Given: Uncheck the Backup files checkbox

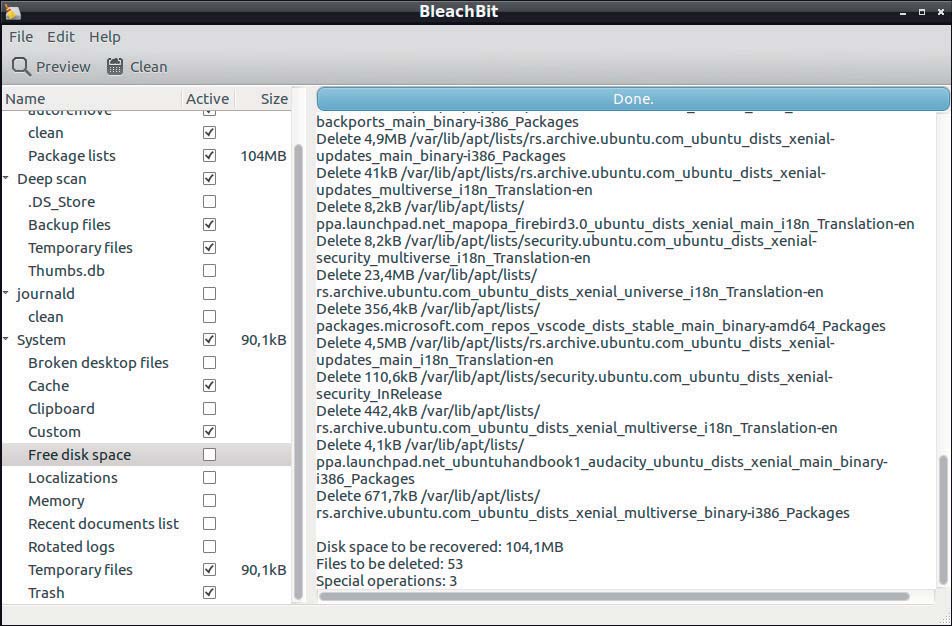Looking at the screenshot, I should pyautogui.click(x=209, y=225).
